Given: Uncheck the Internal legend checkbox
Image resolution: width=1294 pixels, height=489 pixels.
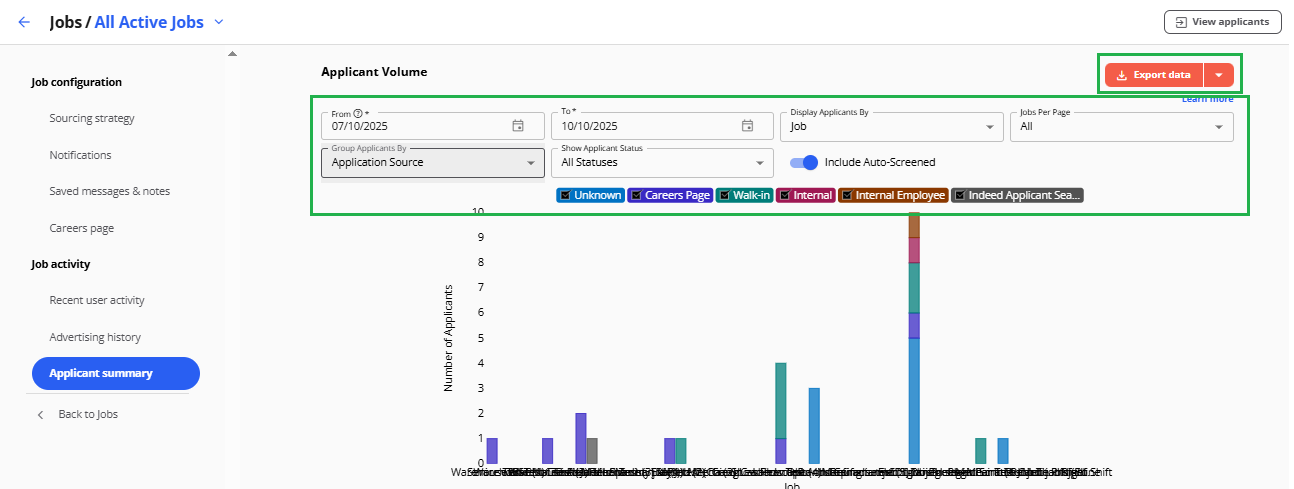Looking at the screenshot, I should point(785,195).
